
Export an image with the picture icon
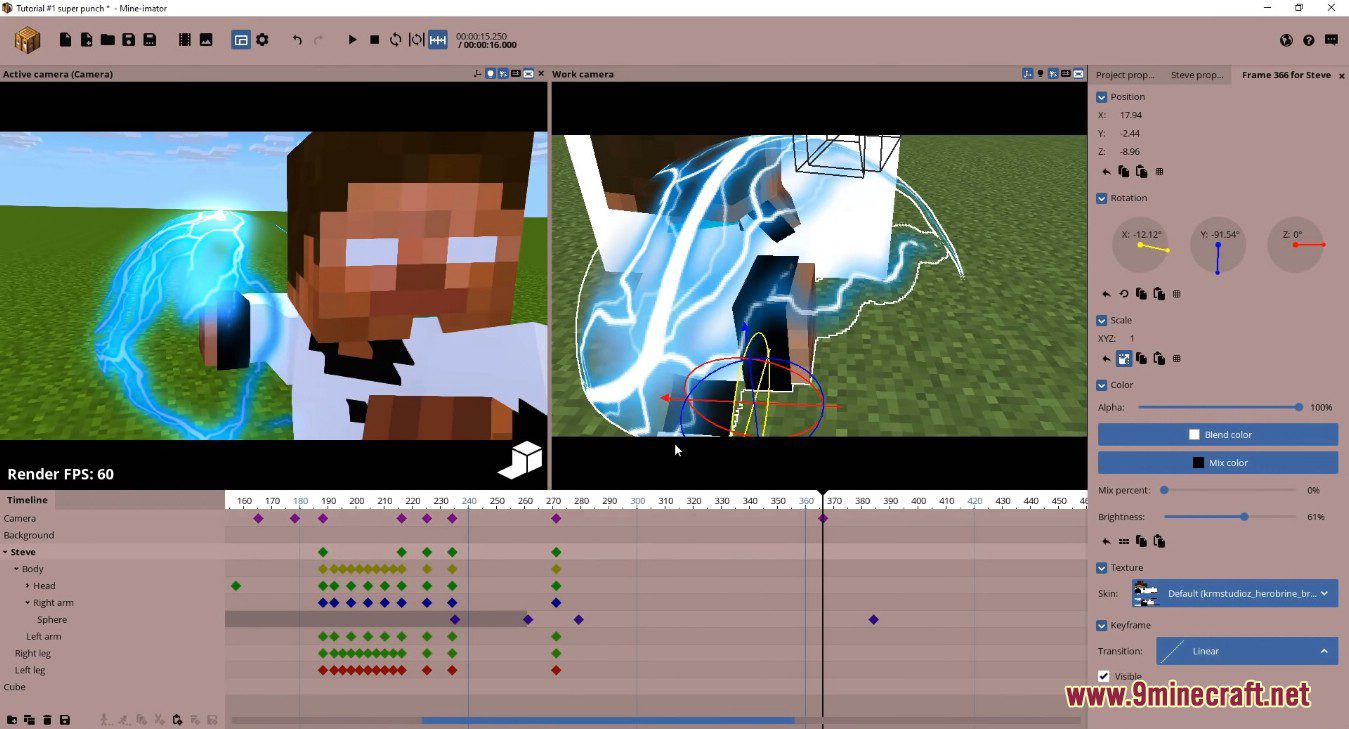[x=205, y=40]
